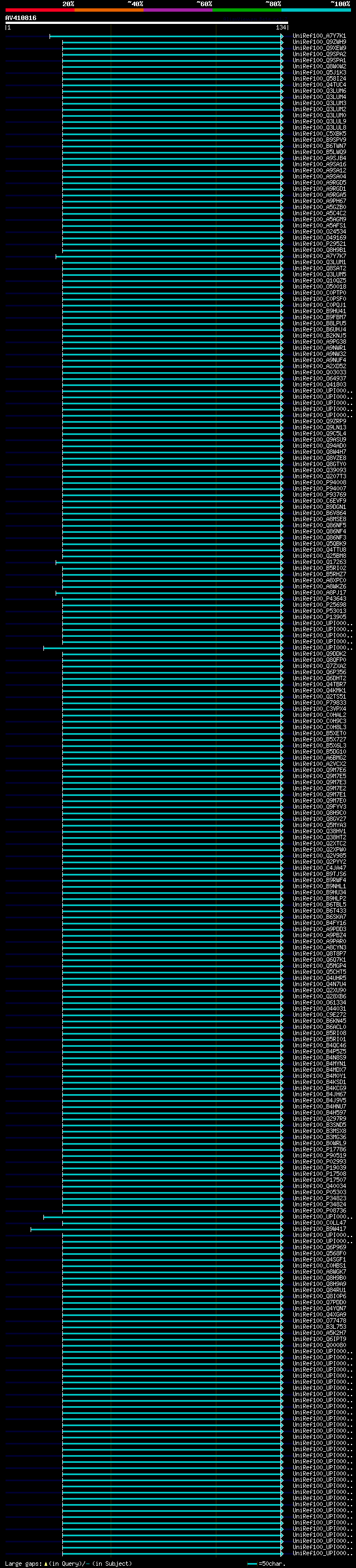
Task: Click the UniRef100_Q9DDK2 label
Action: coord(319,654)
